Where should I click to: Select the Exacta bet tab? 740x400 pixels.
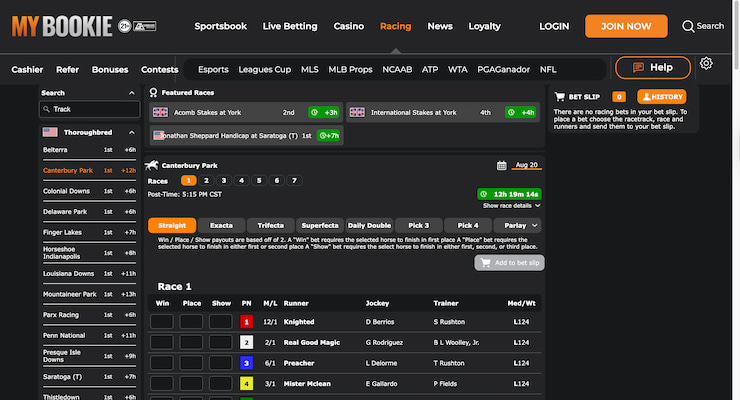click(x=221, y=225)
